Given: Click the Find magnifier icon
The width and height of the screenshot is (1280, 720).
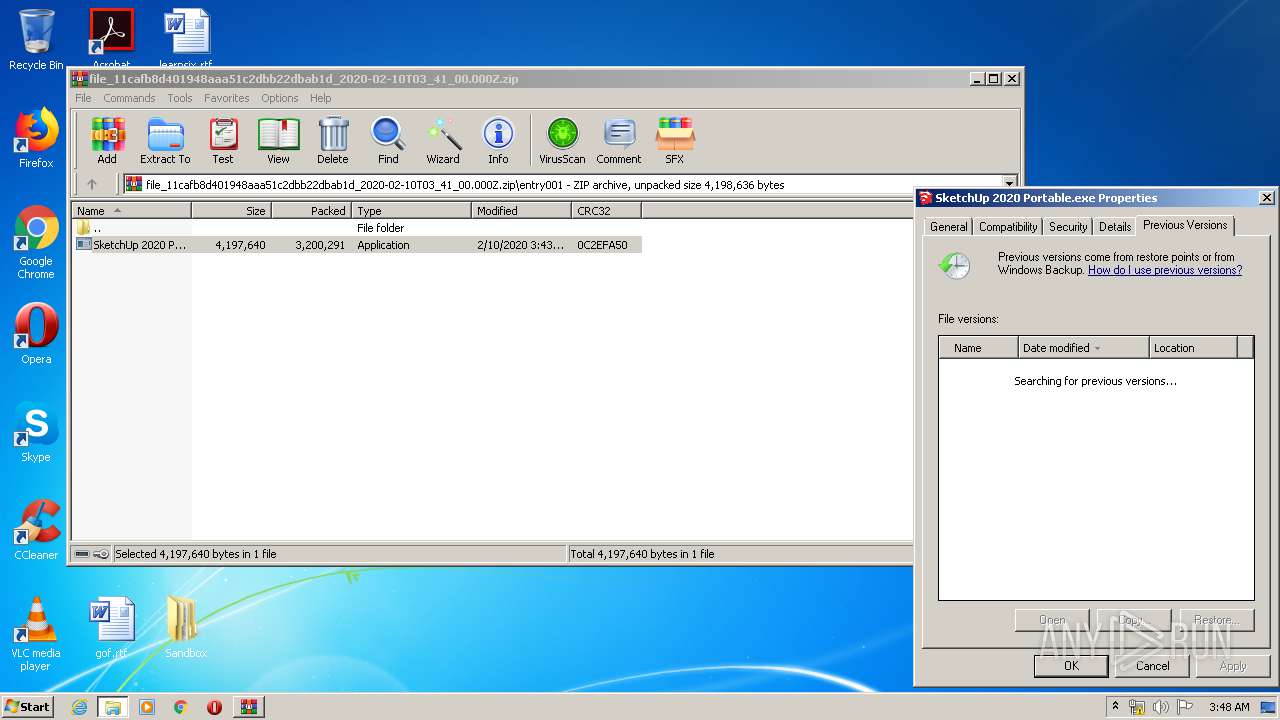Looking at the screenshot, I should tap(388, 141).
